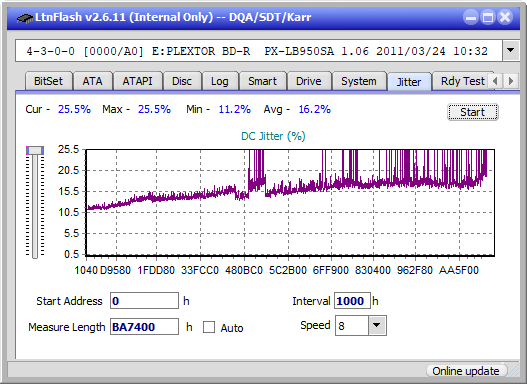Click the resize grip in the status bar
Image resolution: width=527 pixels, height=384 pixels.
point(514,371)
